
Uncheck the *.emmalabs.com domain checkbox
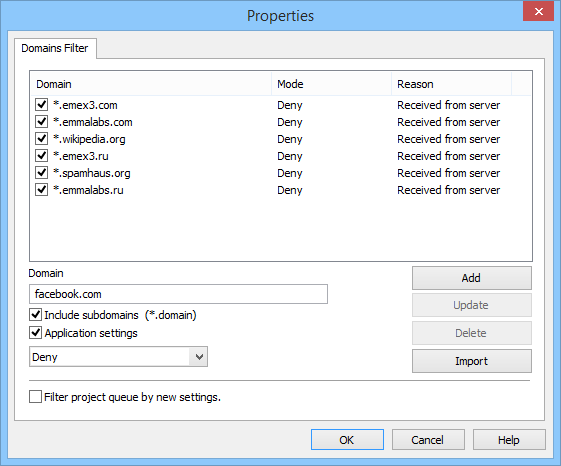pos(42,122)
